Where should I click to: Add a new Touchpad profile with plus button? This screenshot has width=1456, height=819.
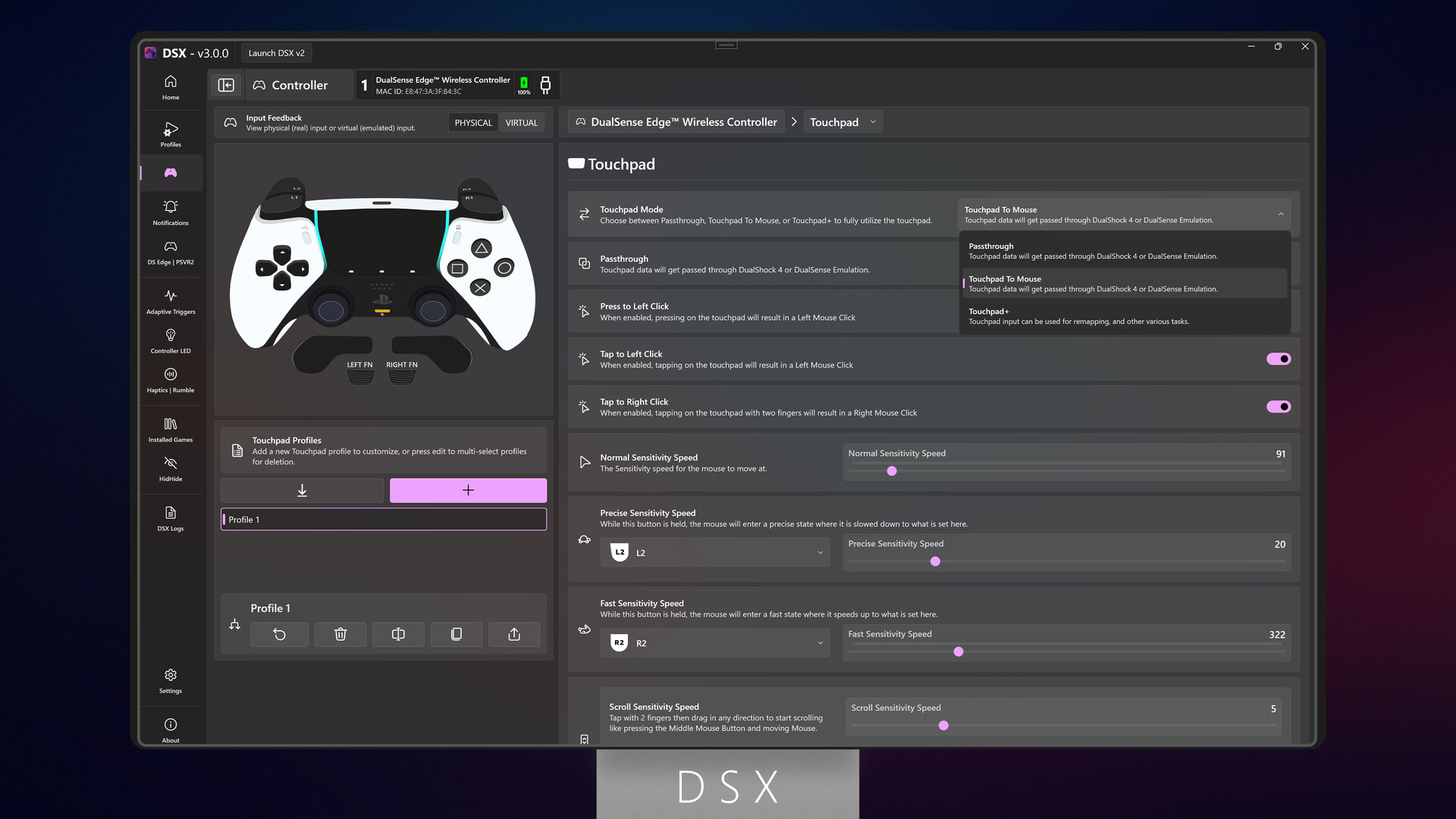point(467,490)
